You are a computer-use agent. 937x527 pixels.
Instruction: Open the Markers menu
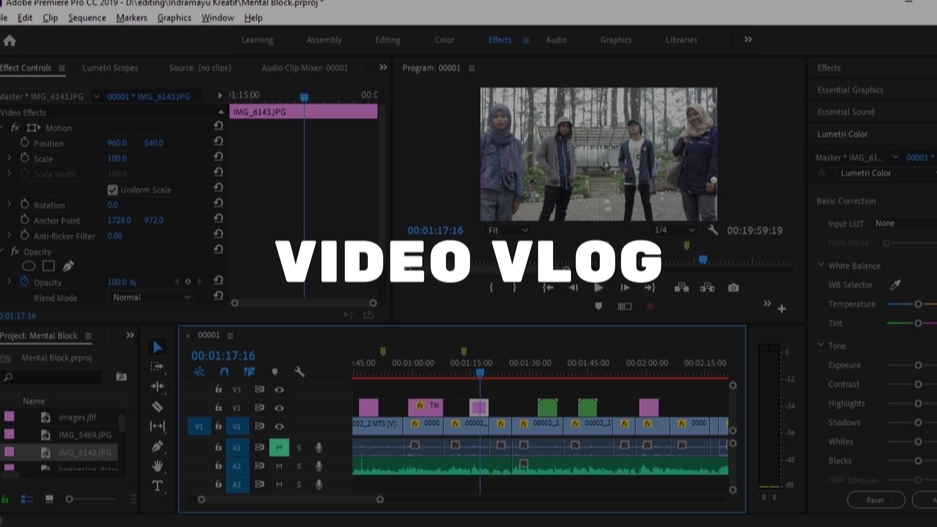(131, 18)
